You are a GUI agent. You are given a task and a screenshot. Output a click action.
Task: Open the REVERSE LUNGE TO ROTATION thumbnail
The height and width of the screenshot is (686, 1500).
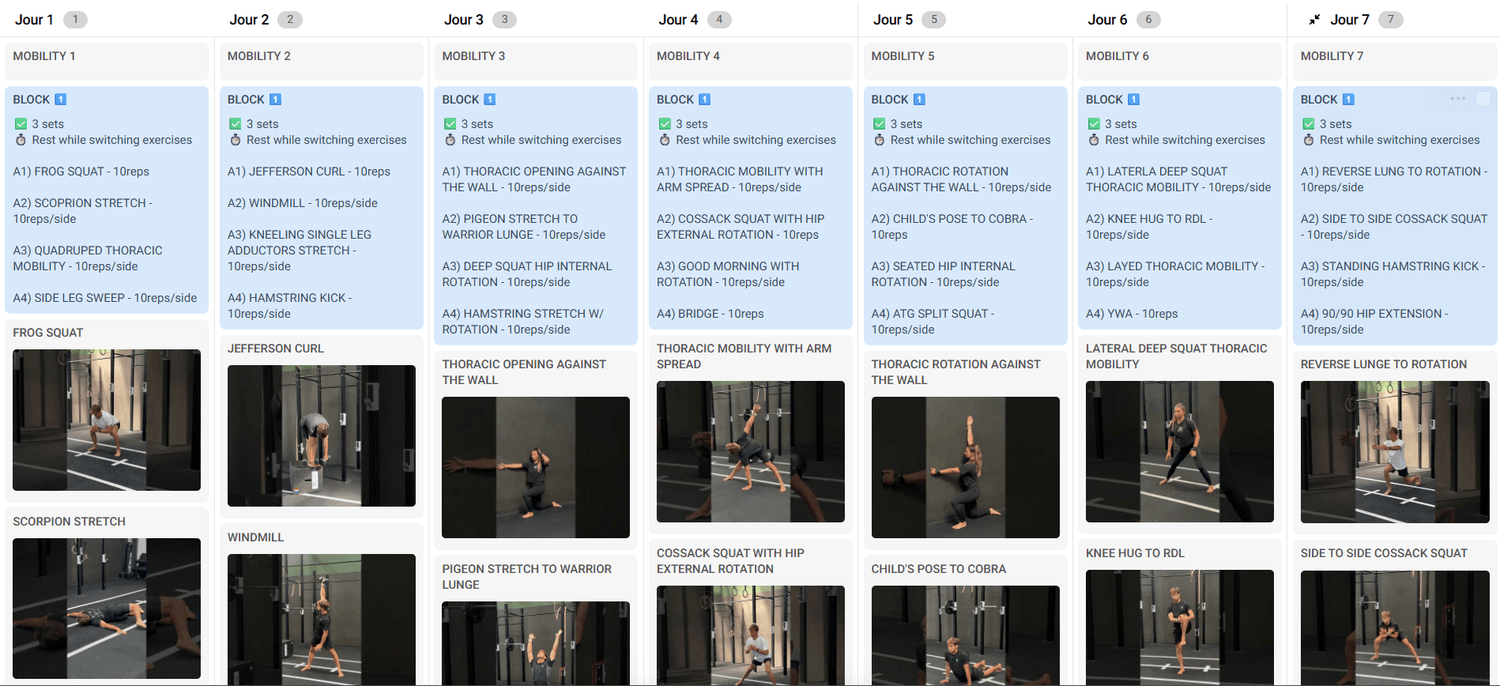(1395, 451)
